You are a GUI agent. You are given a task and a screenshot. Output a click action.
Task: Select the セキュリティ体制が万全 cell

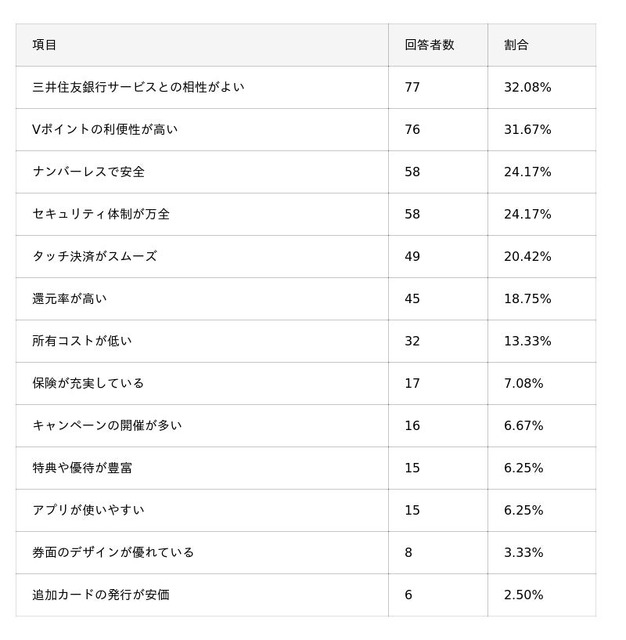tap(101, 214)
